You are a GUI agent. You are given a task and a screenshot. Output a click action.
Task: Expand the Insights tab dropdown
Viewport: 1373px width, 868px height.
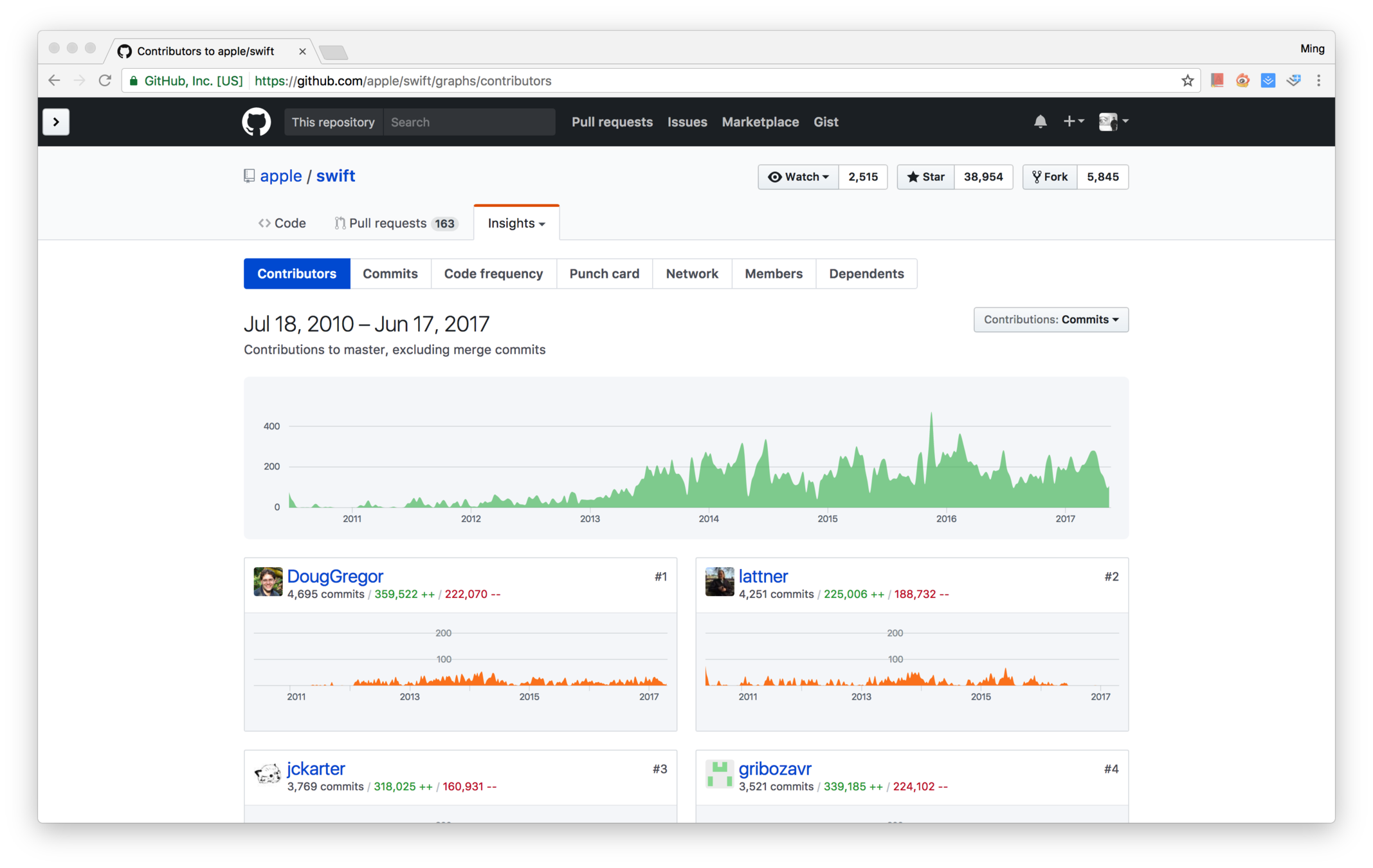click(516, 223)
